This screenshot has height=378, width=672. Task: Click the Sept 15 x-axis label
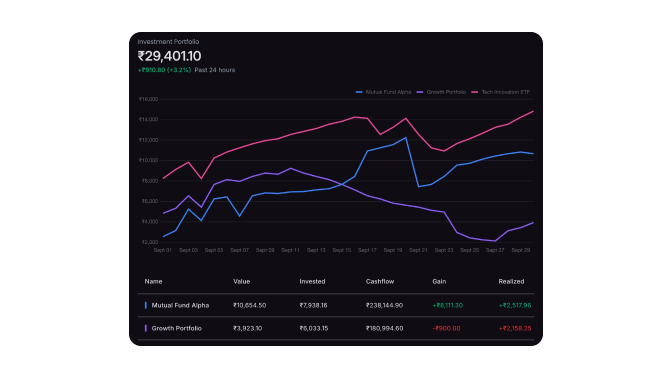coord(342,250)
